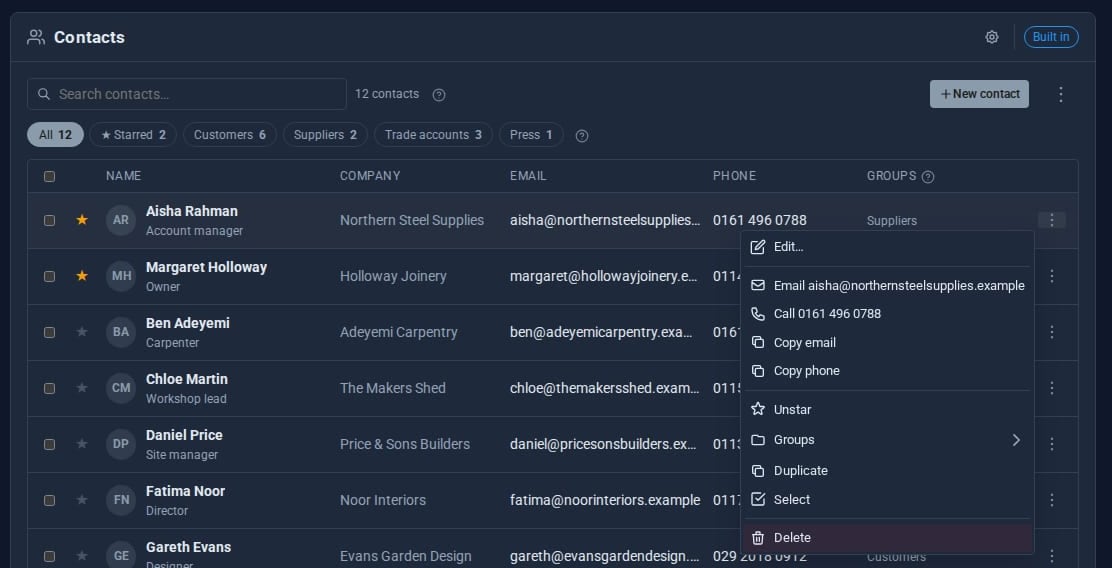1112x568 pixels.
Task: Click the CM avatar of Chloe Martin
Action: click(x=121, y=388)
